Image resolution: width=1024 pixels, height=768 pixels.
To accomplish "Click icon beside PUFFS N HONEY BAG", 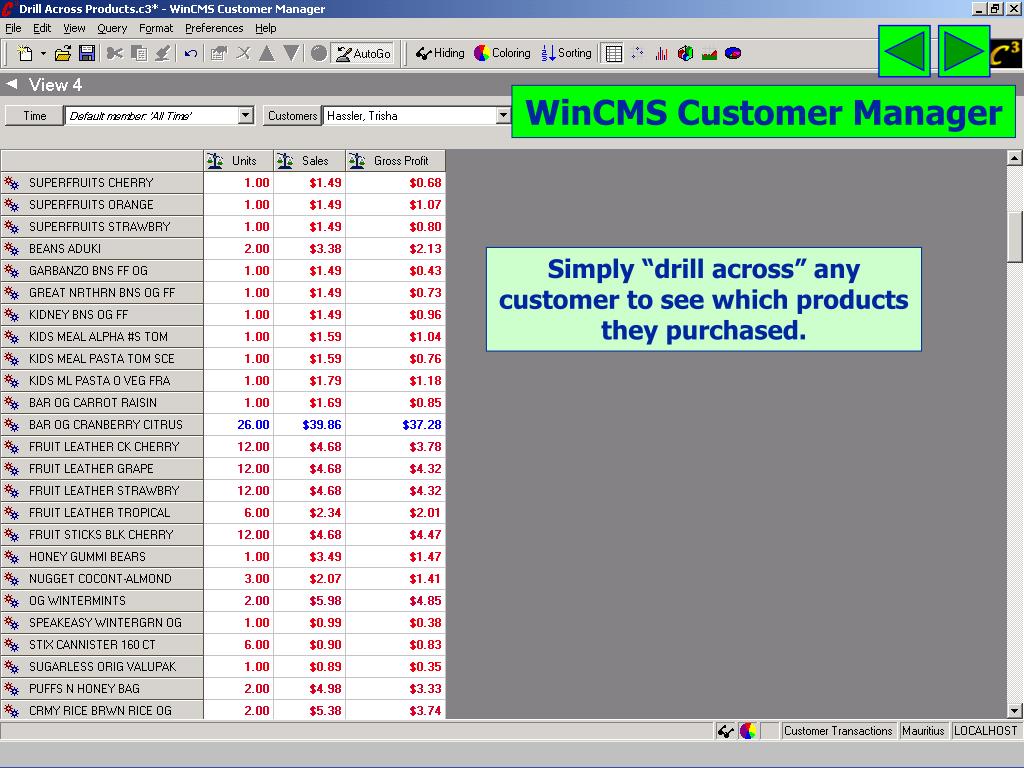I will click(x=12, y=689).
